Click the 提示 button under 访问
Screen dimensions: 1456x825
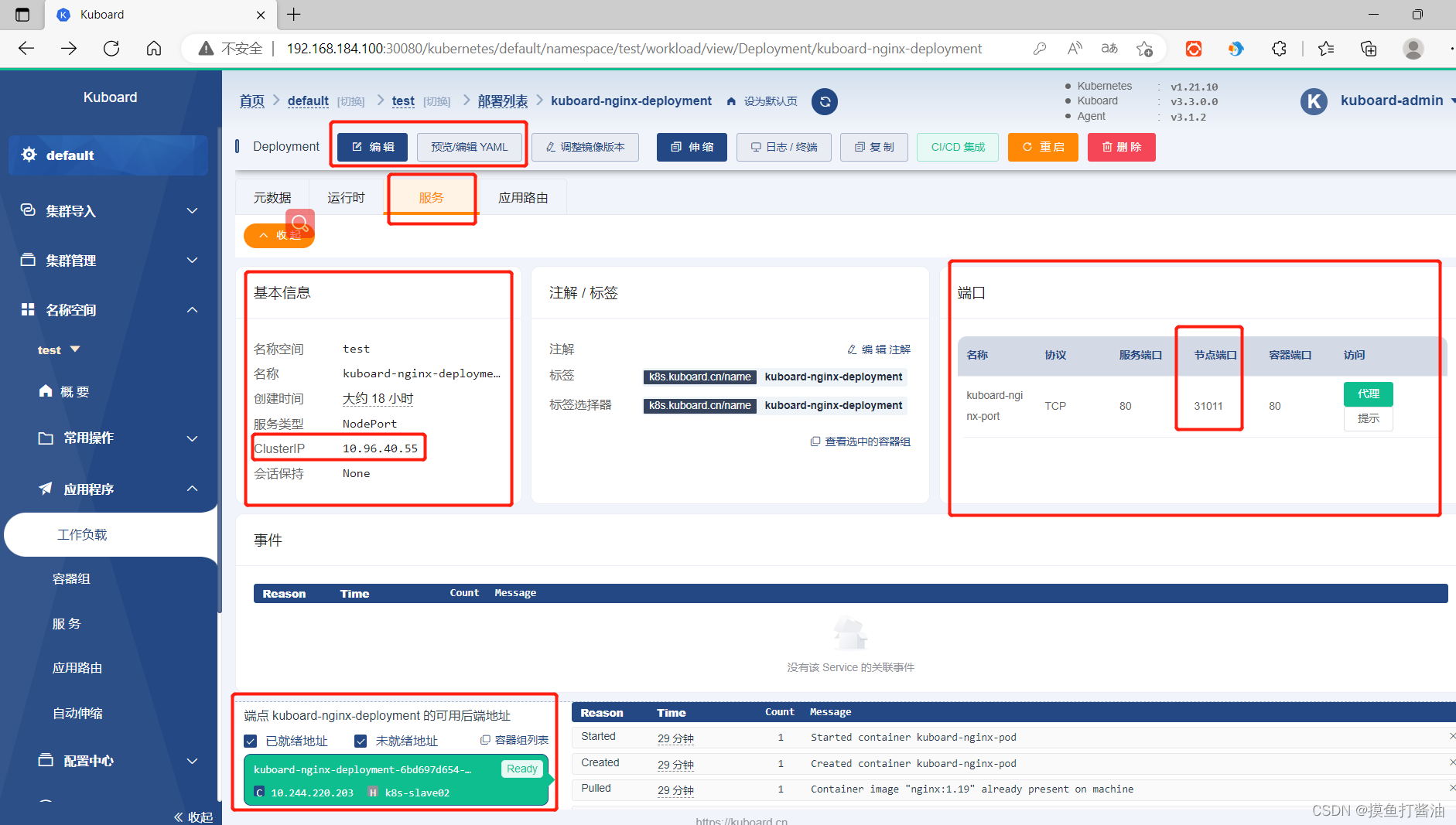point(1369,418)
